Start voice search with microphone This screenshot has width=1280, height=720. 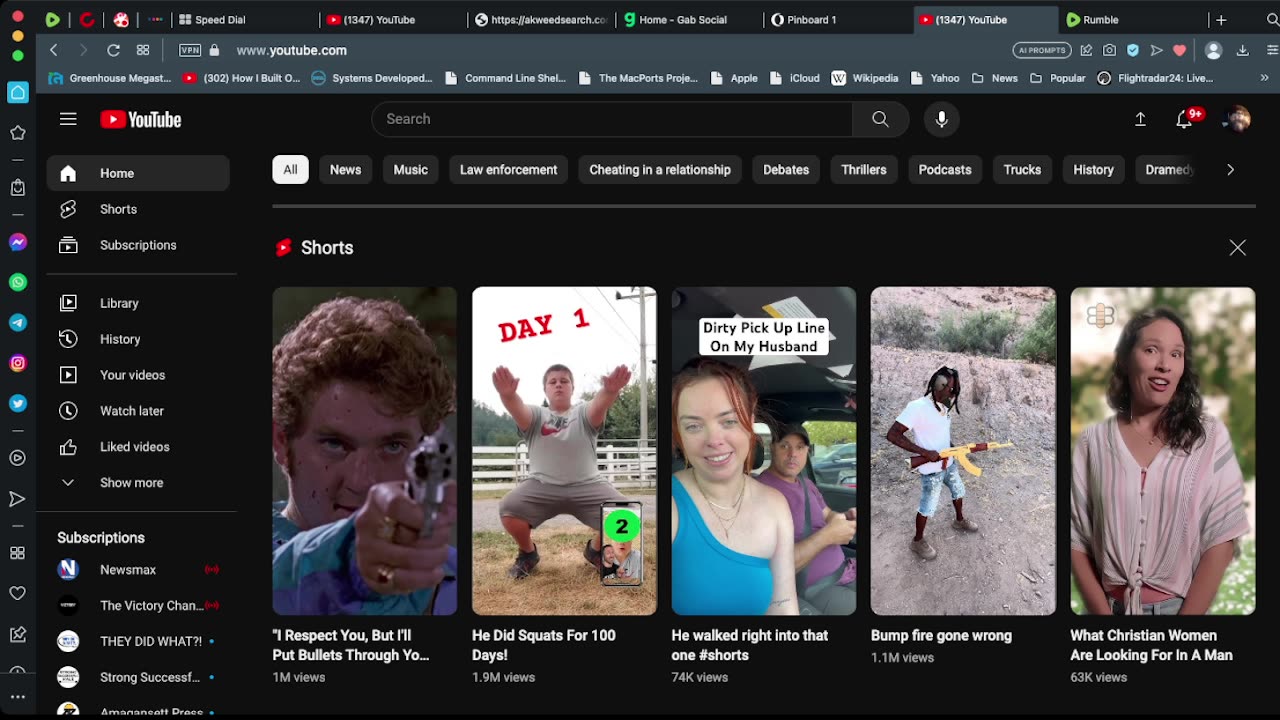click(x=941, y=119)
